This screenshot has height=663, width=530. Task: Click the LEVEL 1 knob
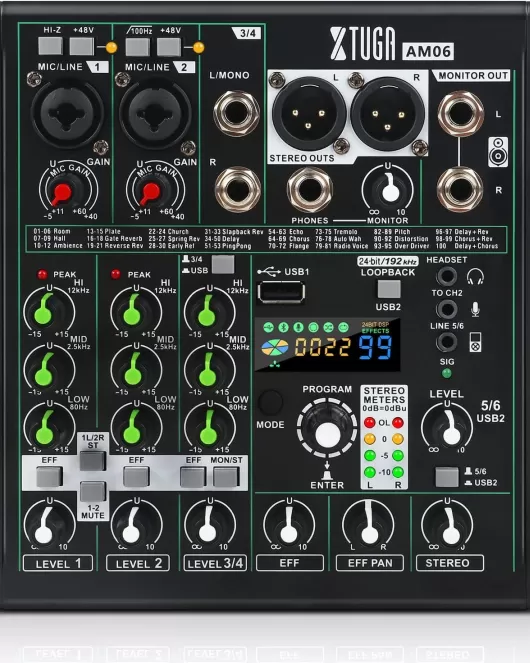49,524
